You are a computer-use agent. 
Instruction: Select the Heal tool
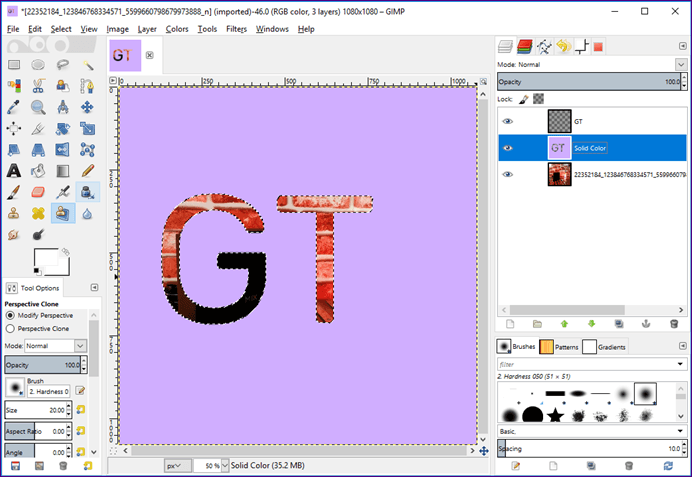pyautogui.click(x=38, y=214)
